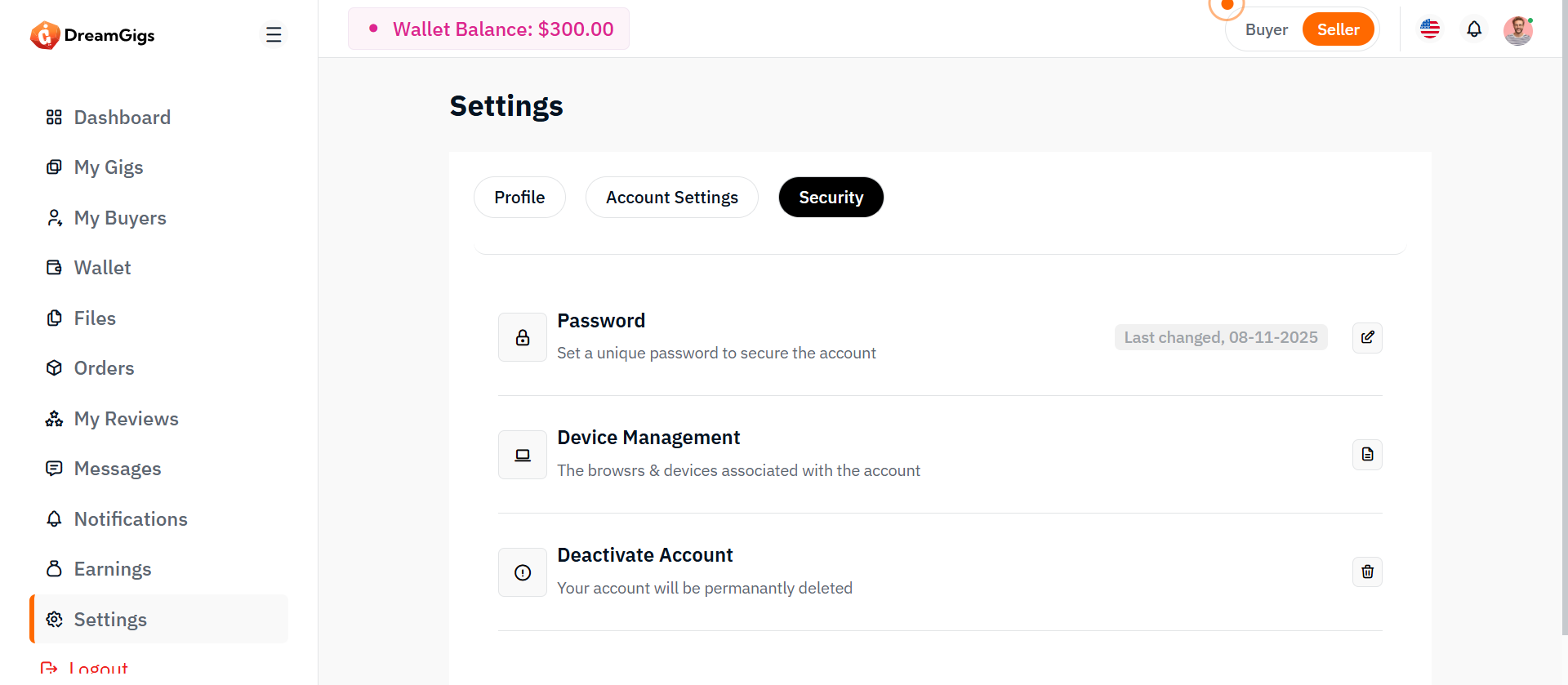Image resolution: width=1568 pixels, height=685 pixels.
Task: Open the user avatar profile menu
Action: tap(1517, 30)
